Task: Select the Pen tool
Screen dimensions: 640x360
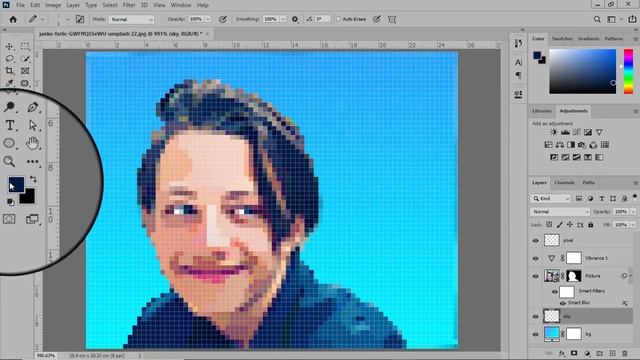Action: pyautogui.click(x=32, y=107)
